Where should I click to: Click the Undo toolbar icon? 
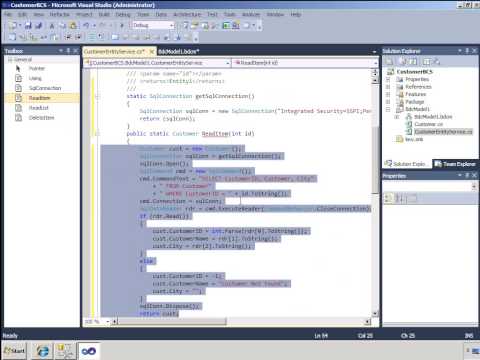tap(86, 26)
